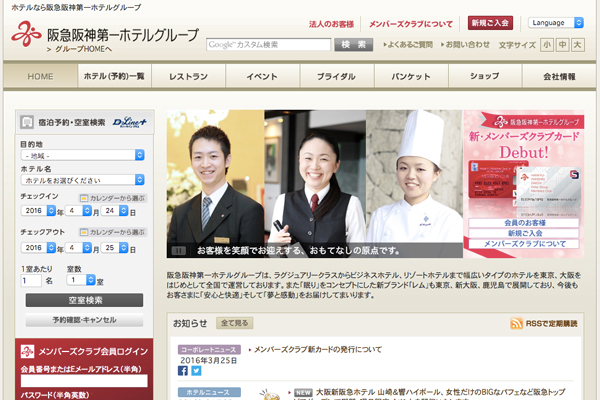
Task: Click 会員のお客様 in the card banner
Action: [x=524, y=222]
